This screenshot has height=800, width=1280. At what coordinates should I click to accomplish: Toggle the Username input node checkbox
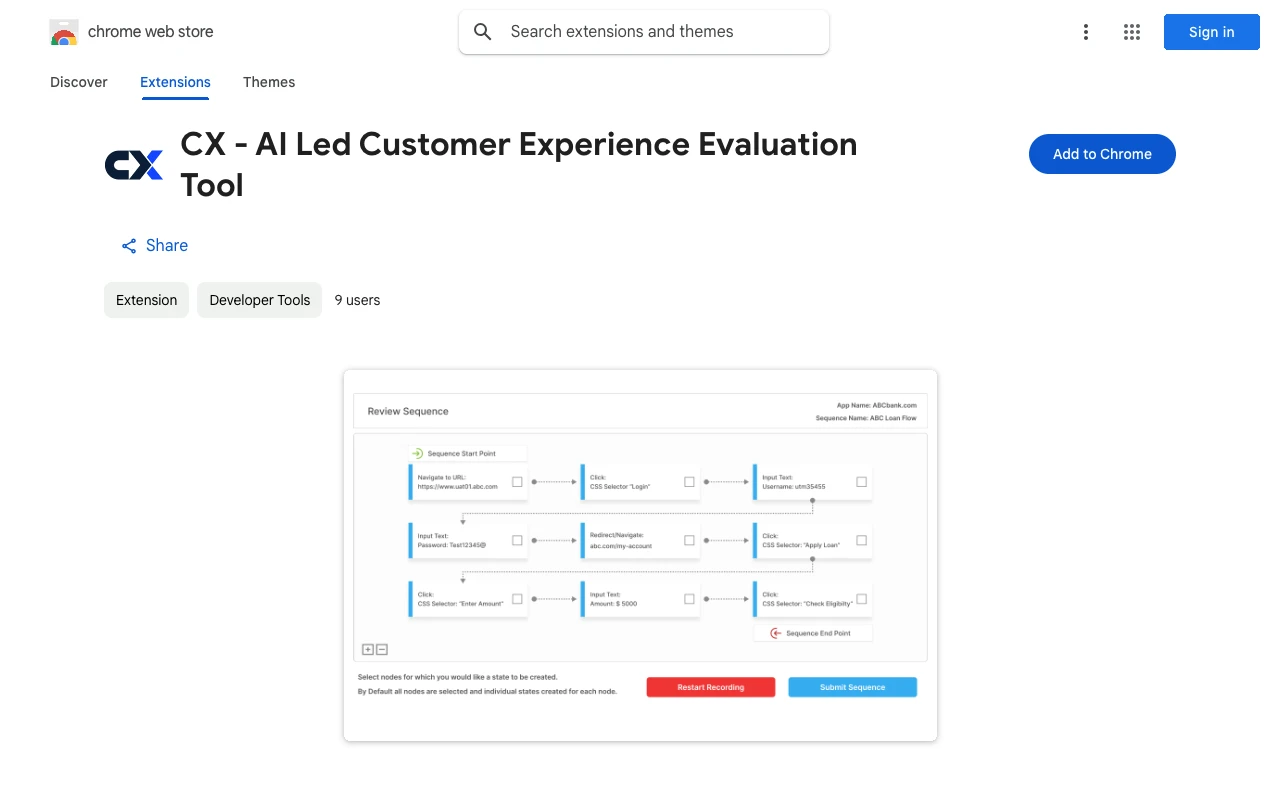(x=861, y=482)
